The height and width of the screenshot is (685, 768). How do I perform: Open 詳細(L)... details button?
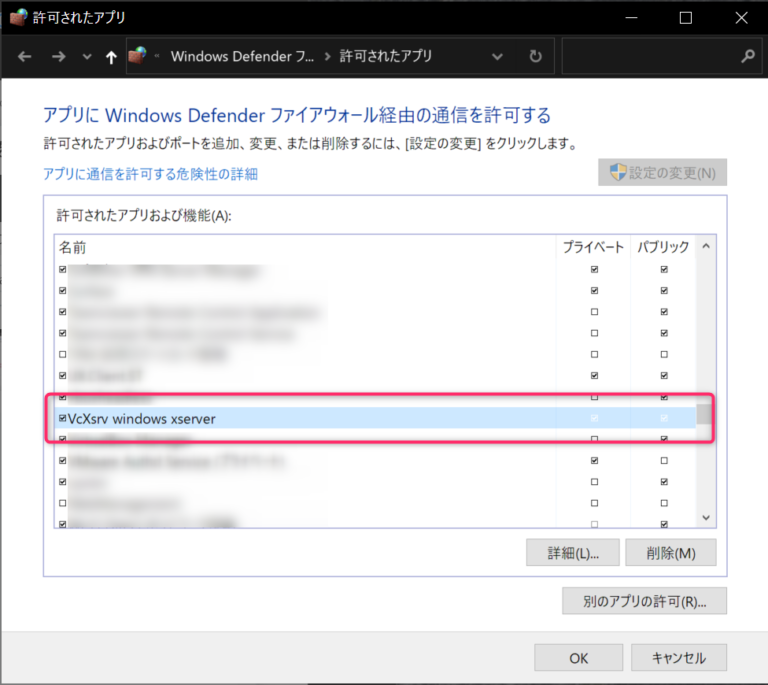[573, 553]
